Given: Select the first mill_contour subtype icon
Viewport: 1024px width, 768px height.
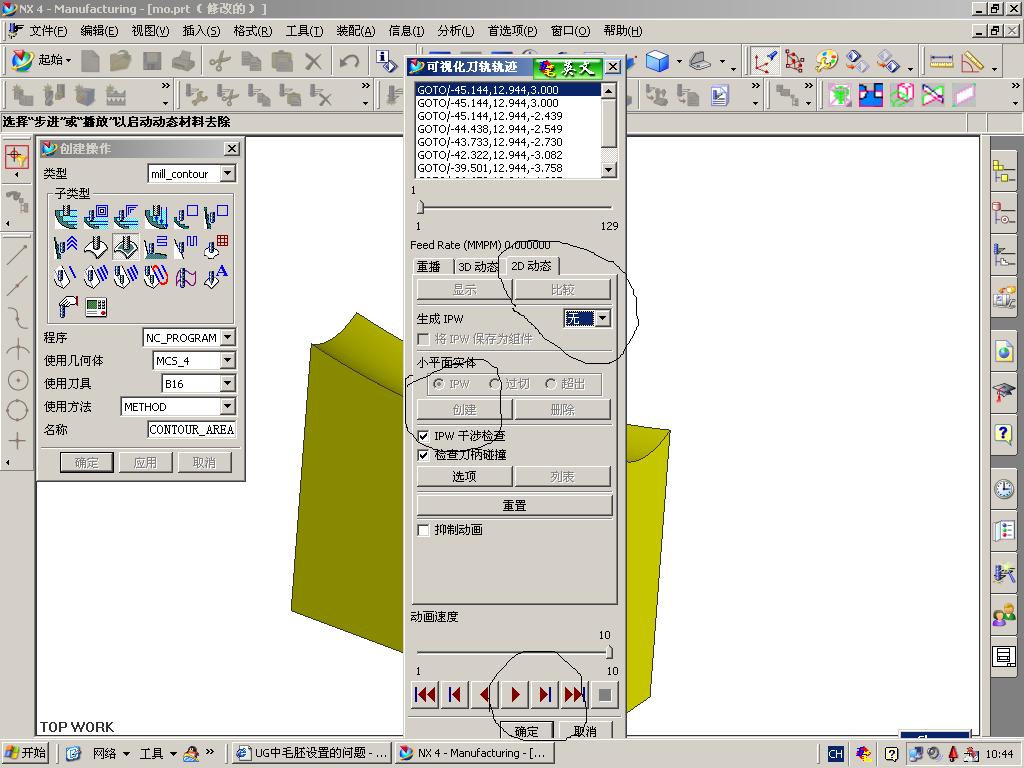Looking at the screenshot, I should 65,216.
